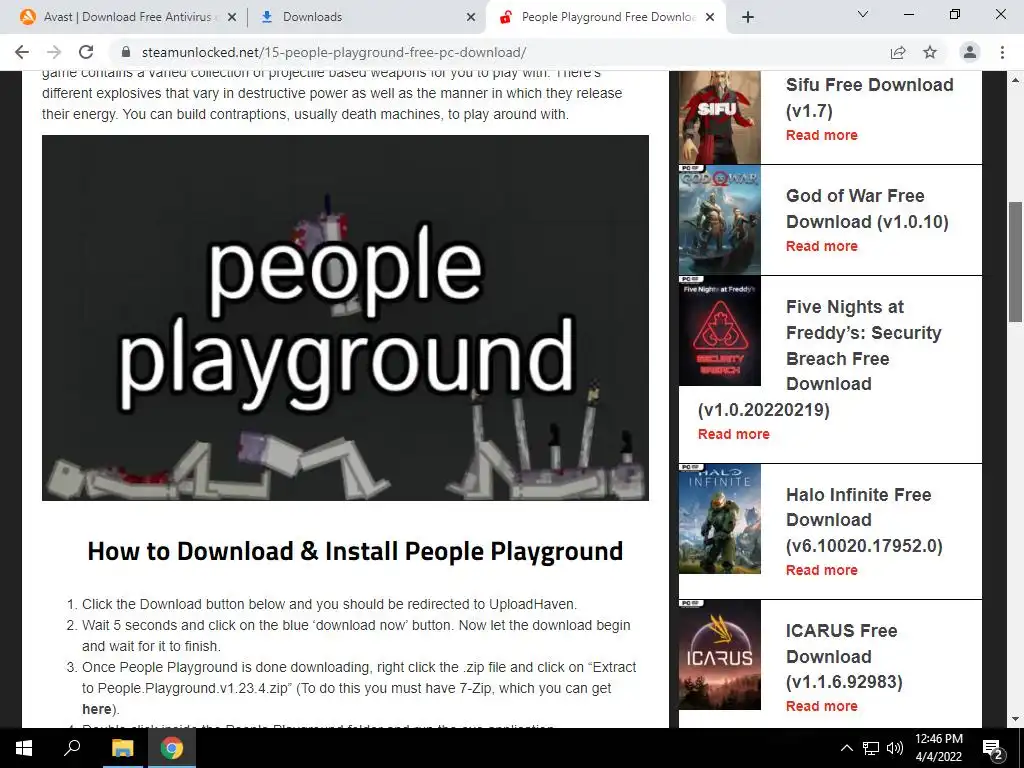Open ICARUS Free Download link
The width and height of the screenshot is (1024, 768).
pyautogui.click(x=844, y=656)
